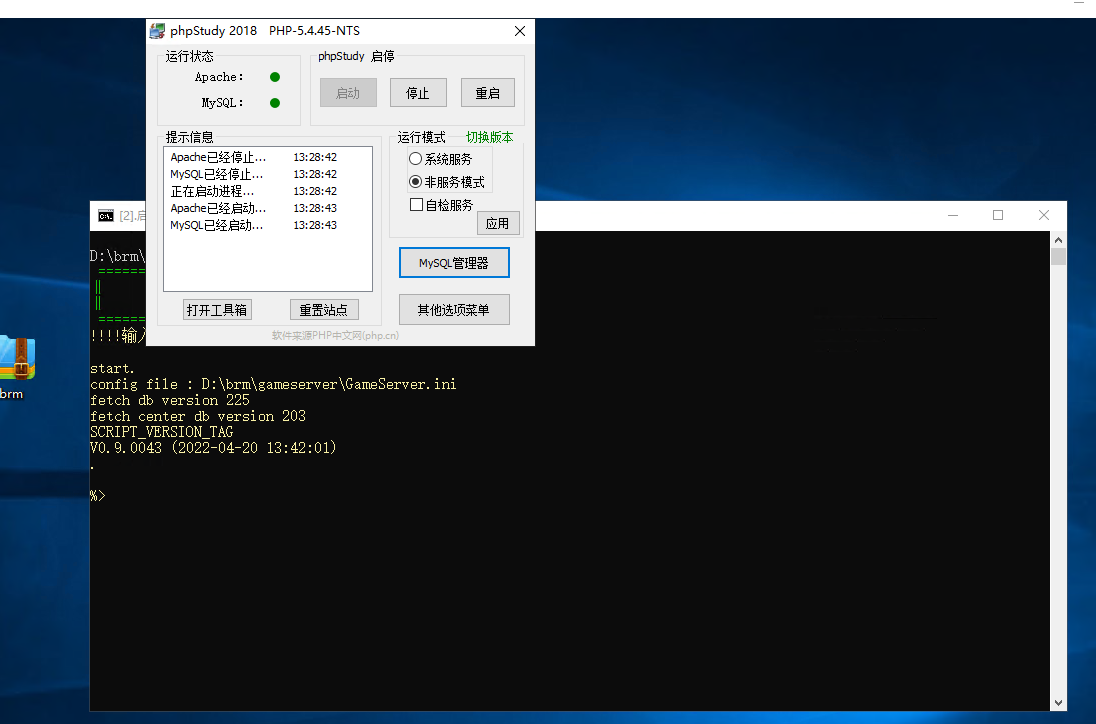The height and width of the screenshot is (724, 1096).
Task: Enable the 自检服务 checkbox
Action: point(417,205)
